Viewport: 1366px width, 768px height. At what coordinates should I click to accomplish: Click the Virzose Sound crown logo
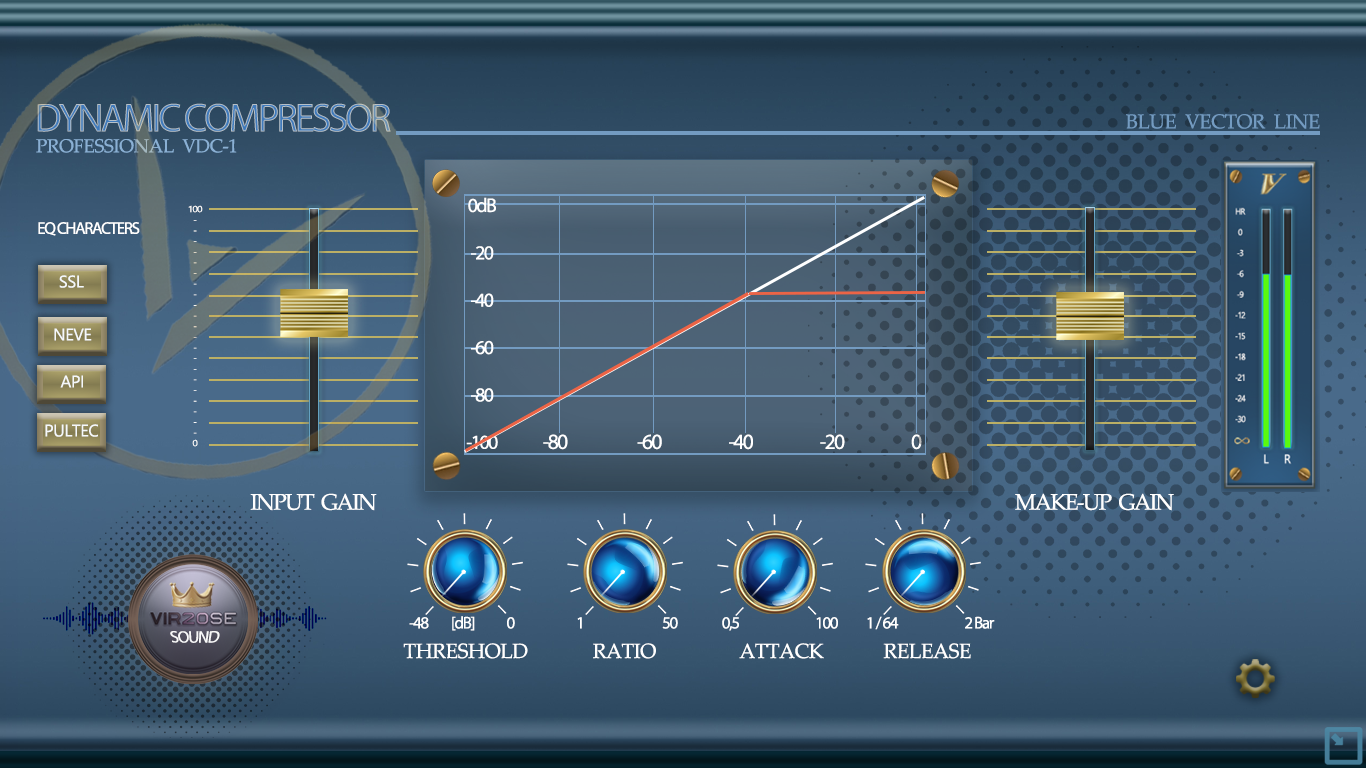pyautogui.click(x=193, y=619)
